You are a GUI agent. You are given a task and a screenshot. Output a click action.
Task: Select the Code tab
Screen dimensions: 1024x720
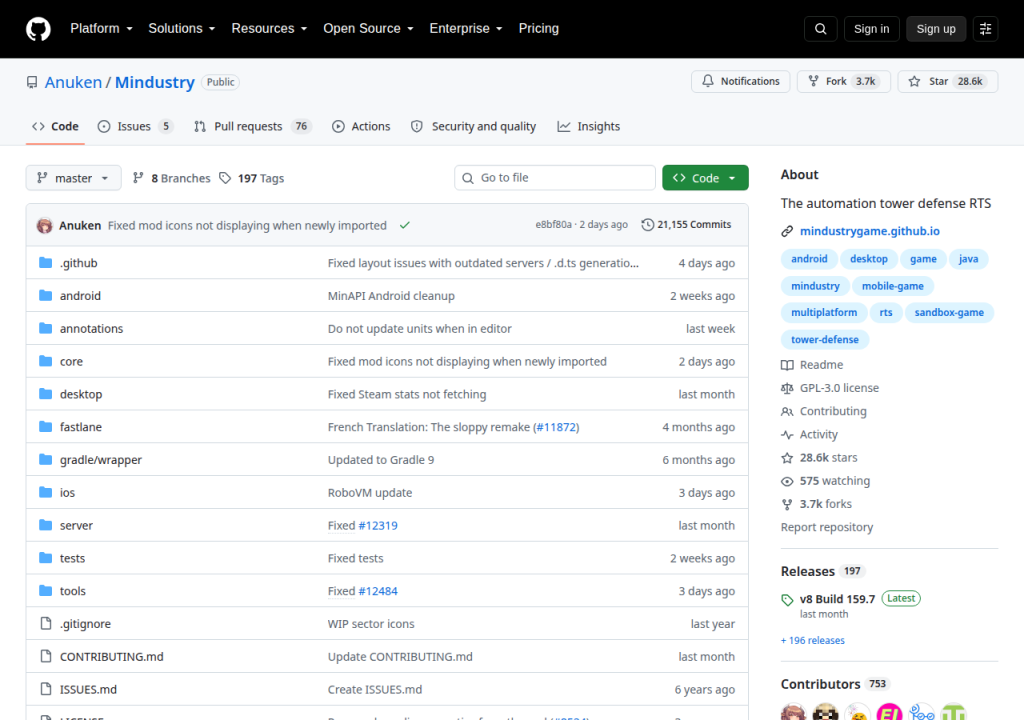(x=56, y=127)
